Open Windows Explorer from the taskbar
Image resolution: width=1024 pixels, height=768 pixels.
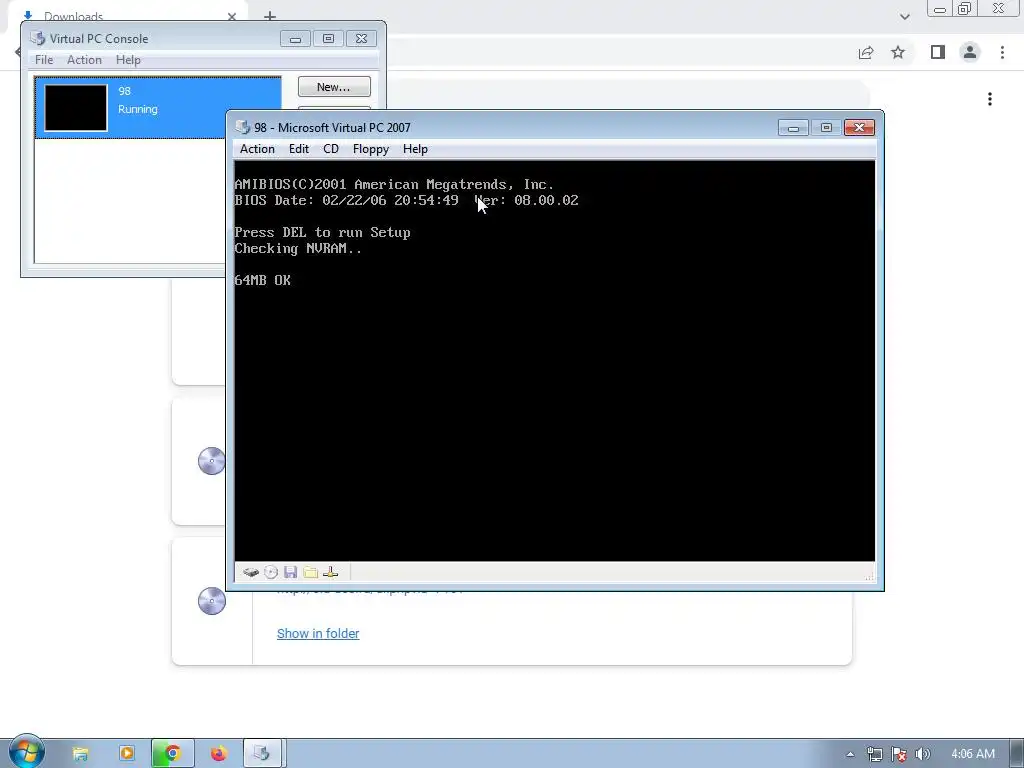click(x=80, y=754)
